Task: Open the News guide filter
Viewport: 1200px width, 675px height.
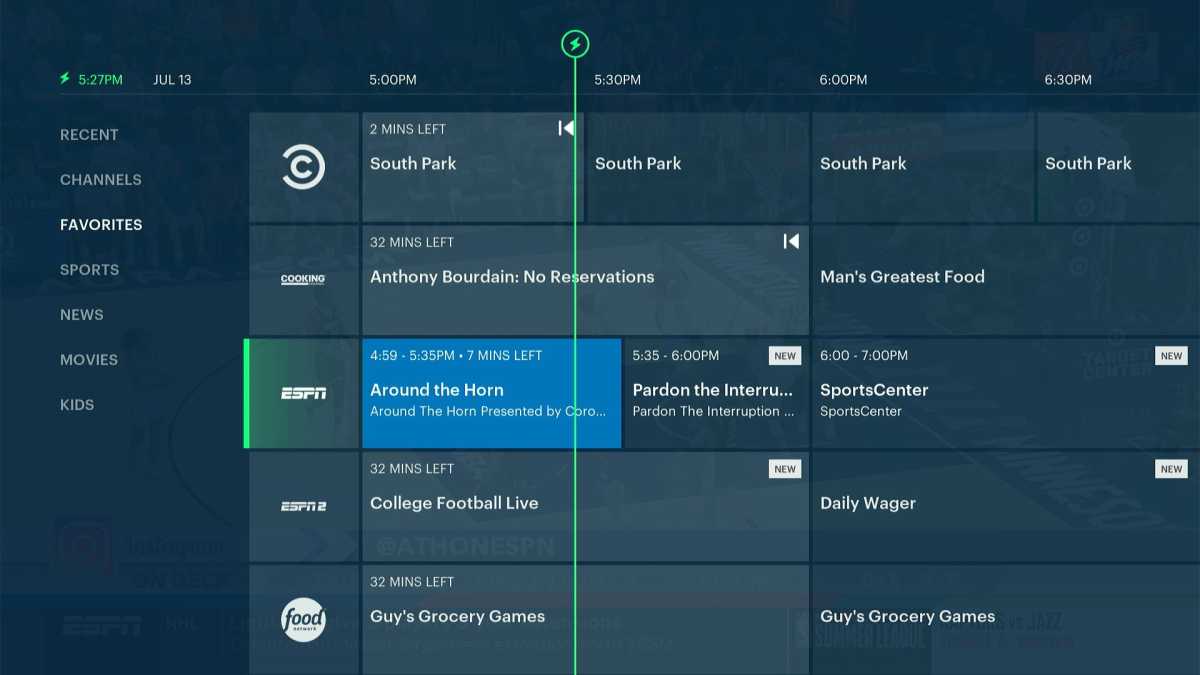Action: pyautogui.click(x=82, y=315)
